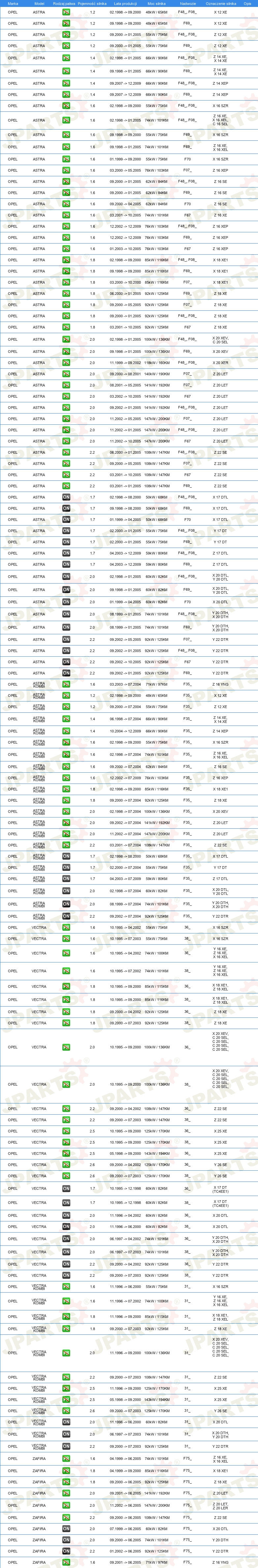This screenshot has width=258, height=1568.
Task: Click petrol icon in Astra Z 16 XEP F67 row
Action: point(66,249)
